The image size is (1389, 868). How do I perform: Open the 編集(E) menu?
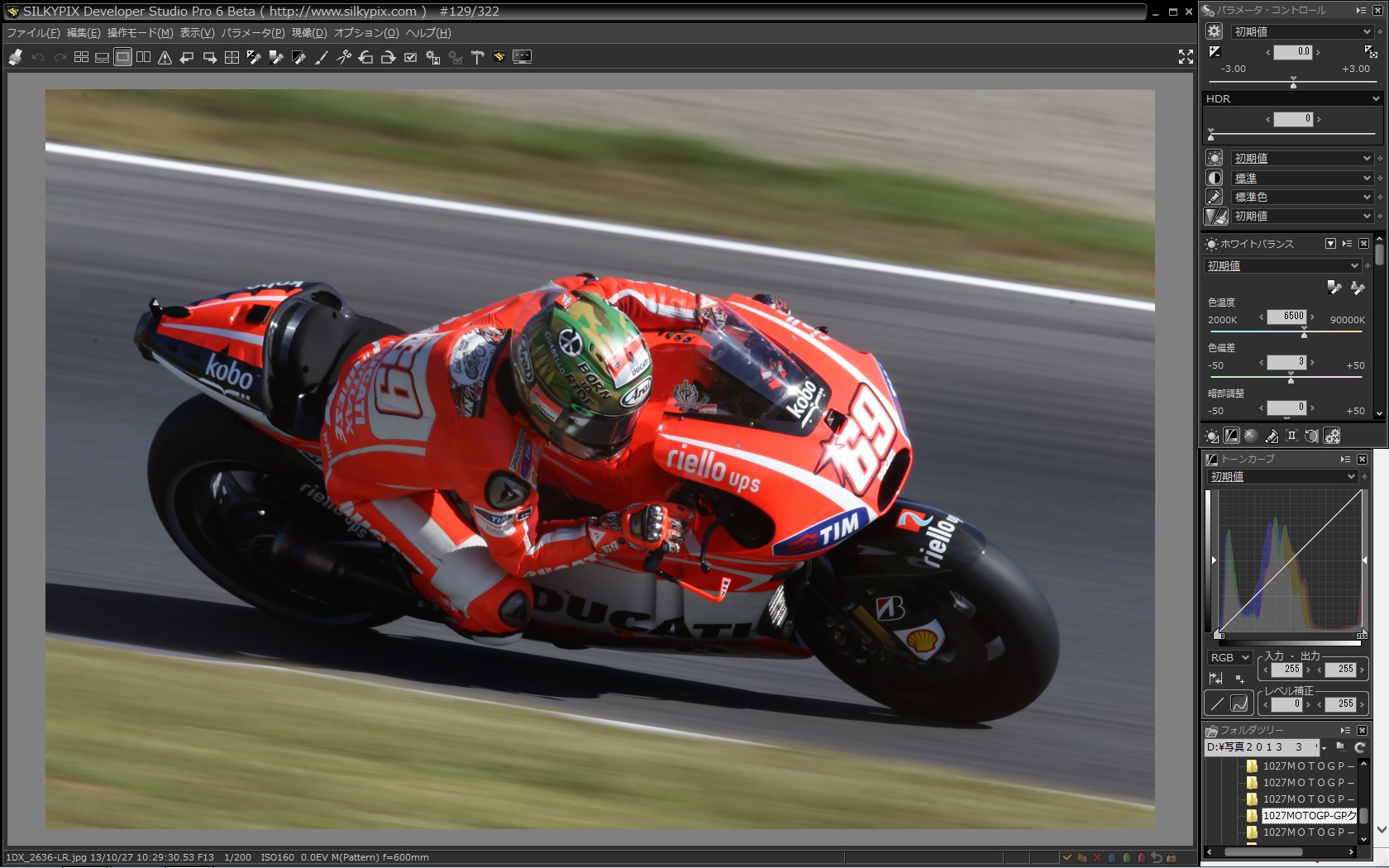point(83,33)
